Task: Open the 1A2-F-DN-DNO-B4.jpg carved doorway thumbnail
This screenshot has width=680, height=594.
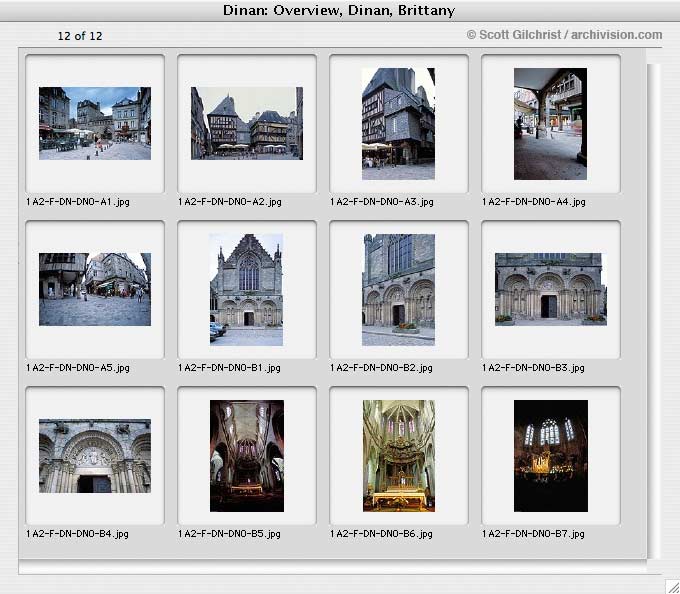Action: coord(95,456)
